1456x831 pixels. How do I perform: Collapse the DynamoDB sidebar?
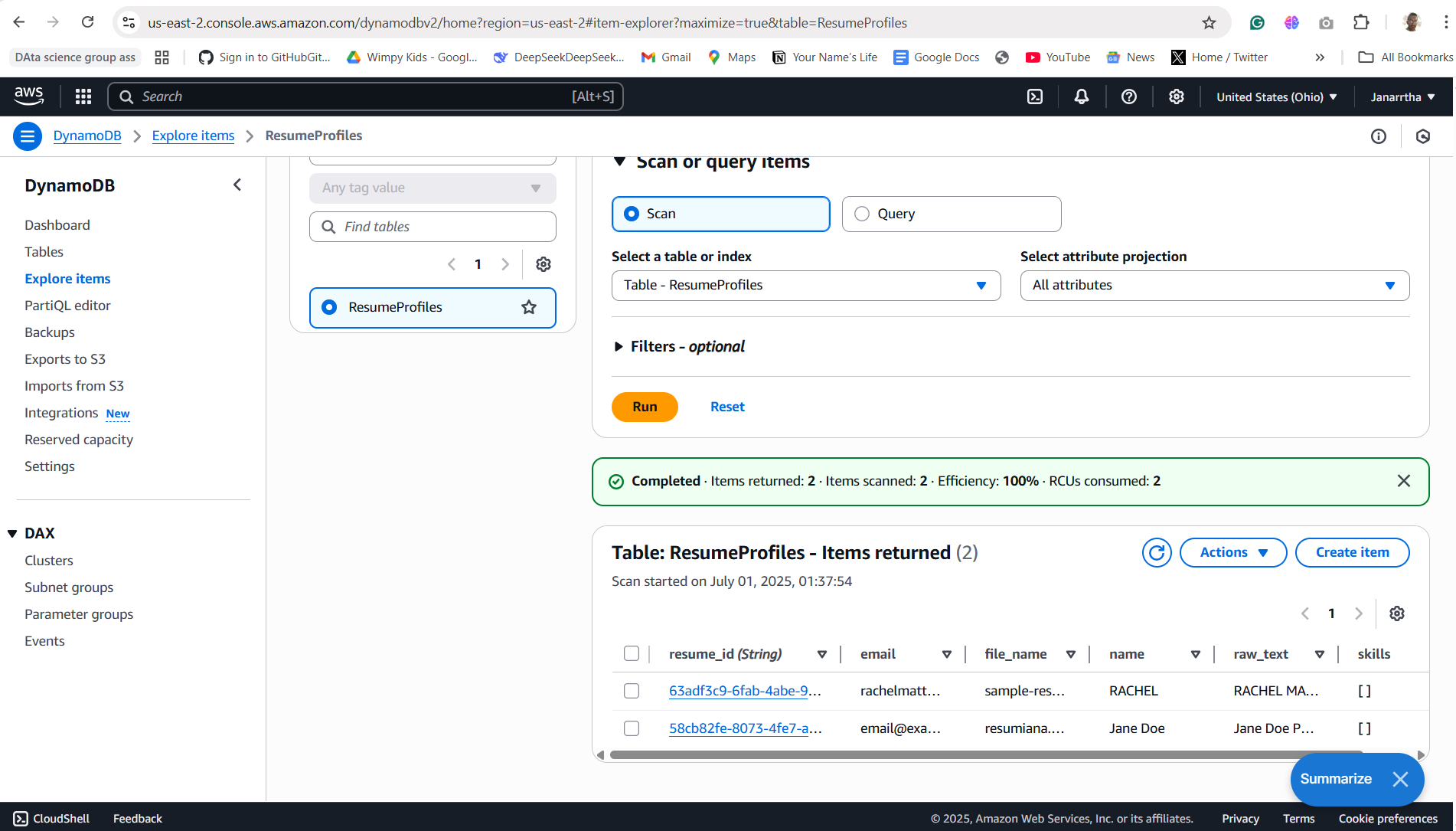click(237, 185)
